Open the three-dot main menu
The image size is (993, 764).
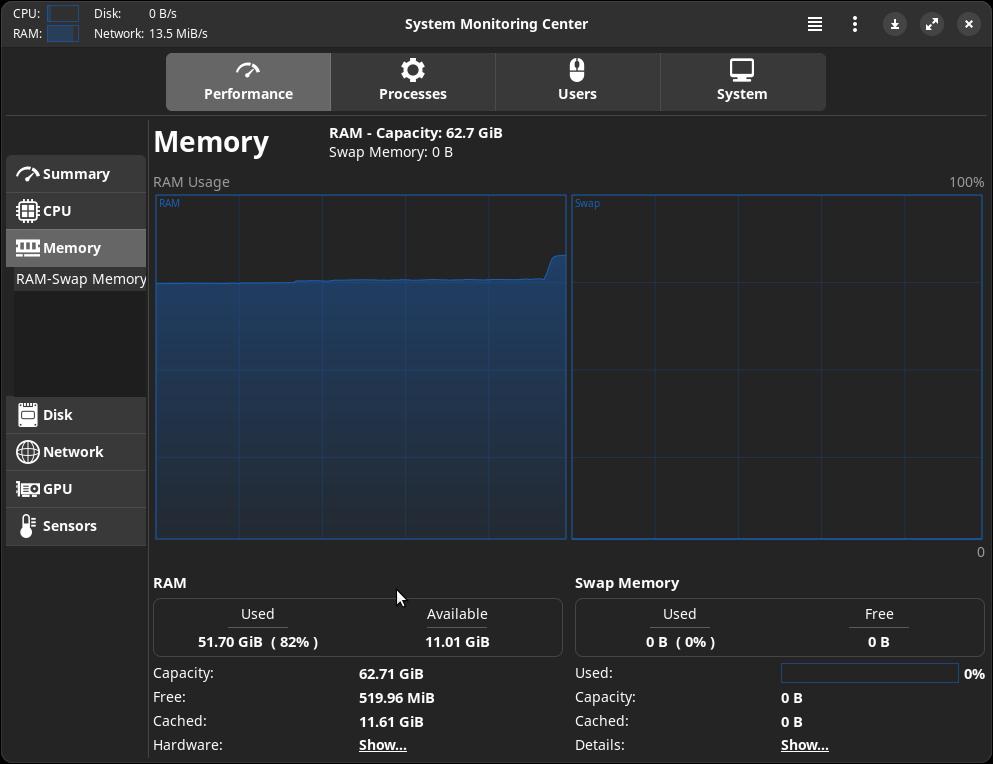click(x=855, y=24)
